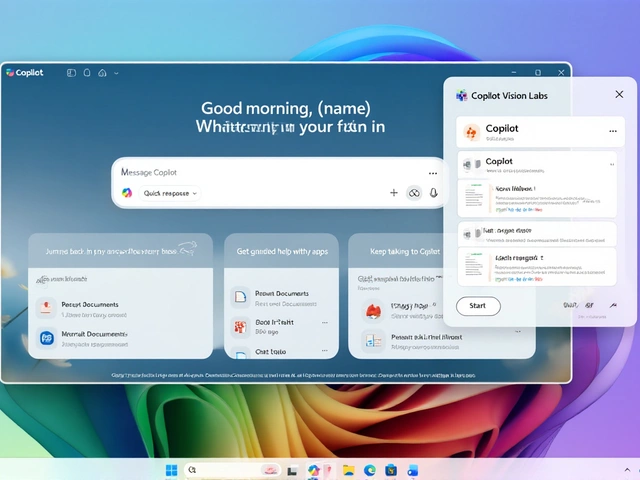Click the orange Copilot icon in Vision Labs

click(x=471, y=133)
